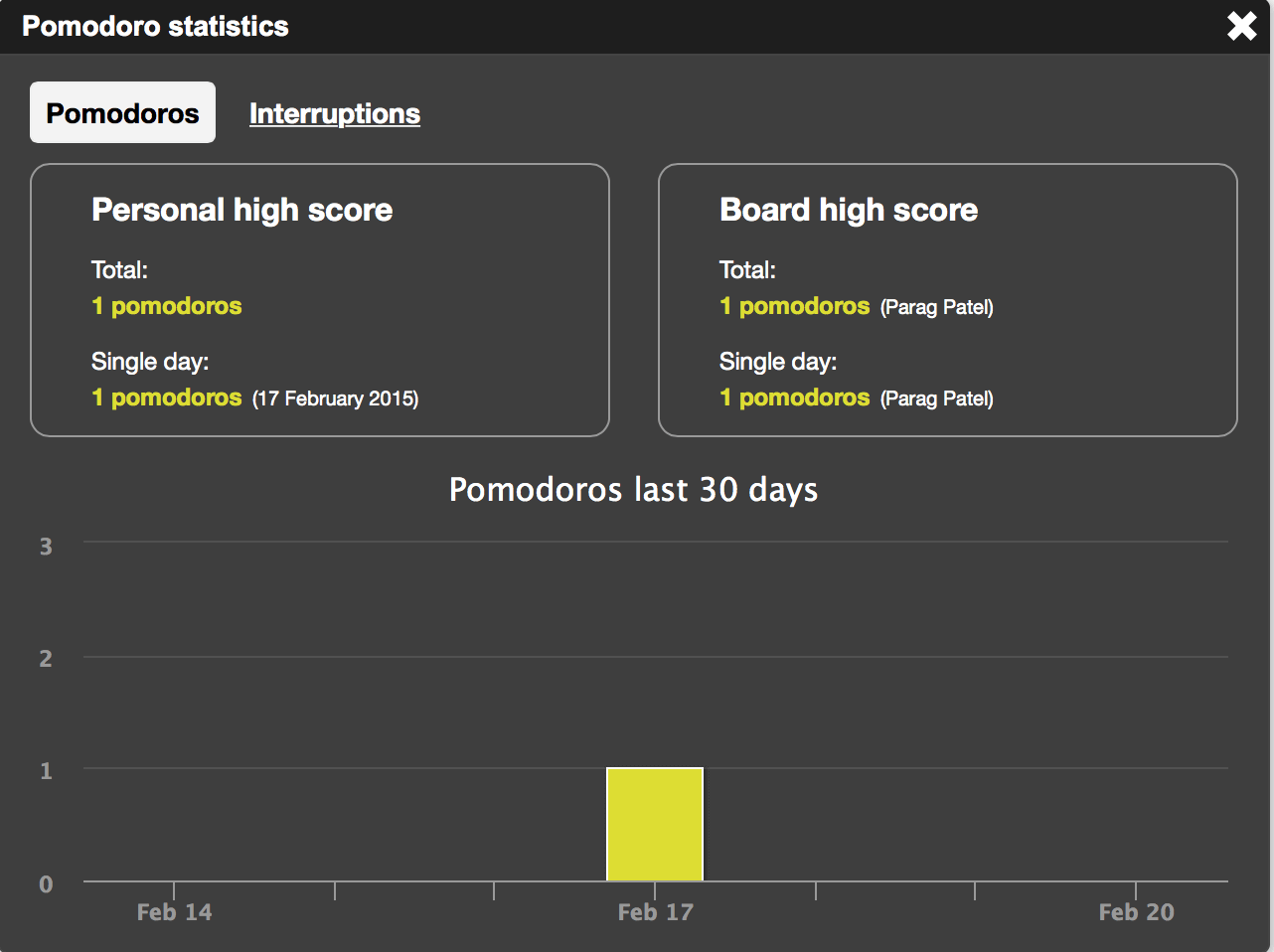Click the 'Total:' label under Board high score
The image size is (1274, 952).
[x=747, y=269]
